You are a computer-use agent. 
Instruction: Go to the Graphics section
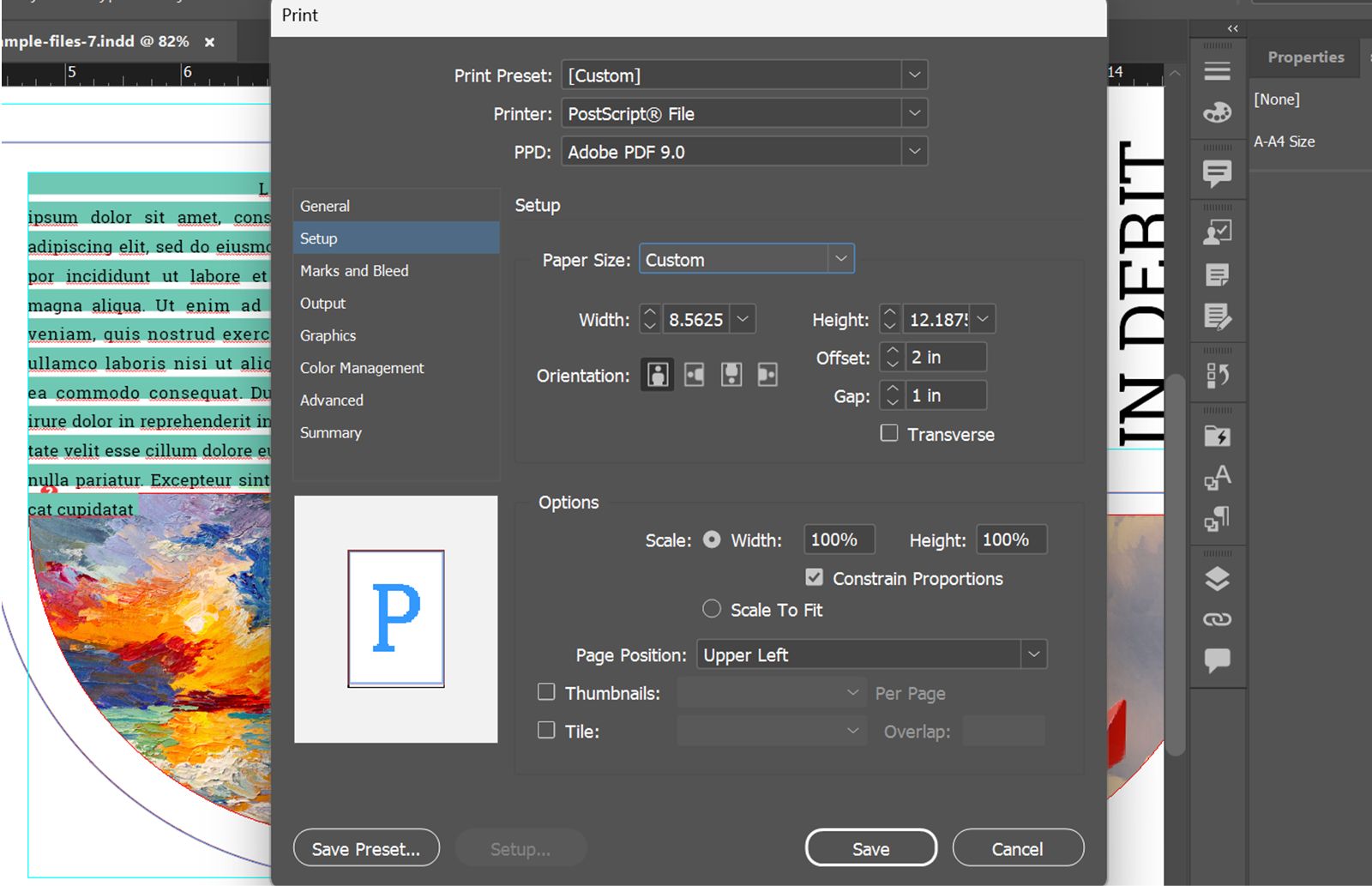(396, 335)
